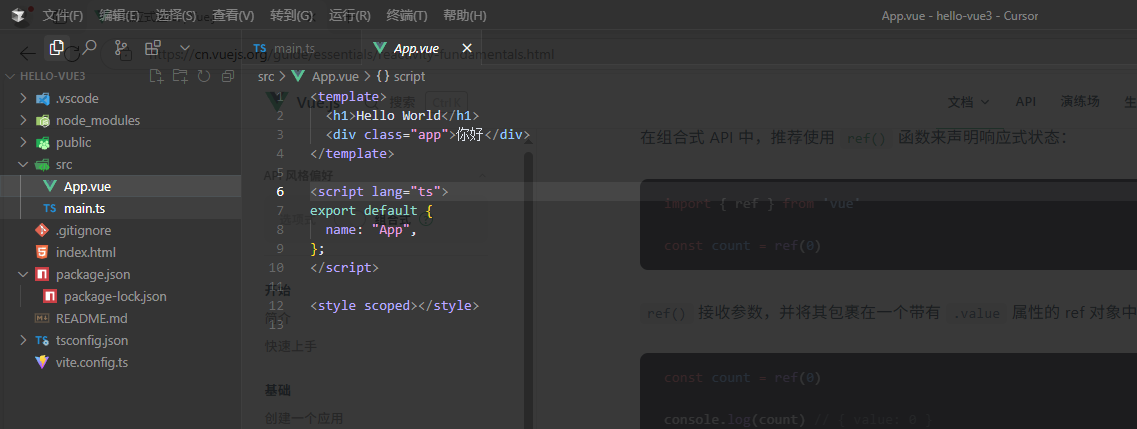
Task: Click the style scoped code line
Action: [394, 306]
